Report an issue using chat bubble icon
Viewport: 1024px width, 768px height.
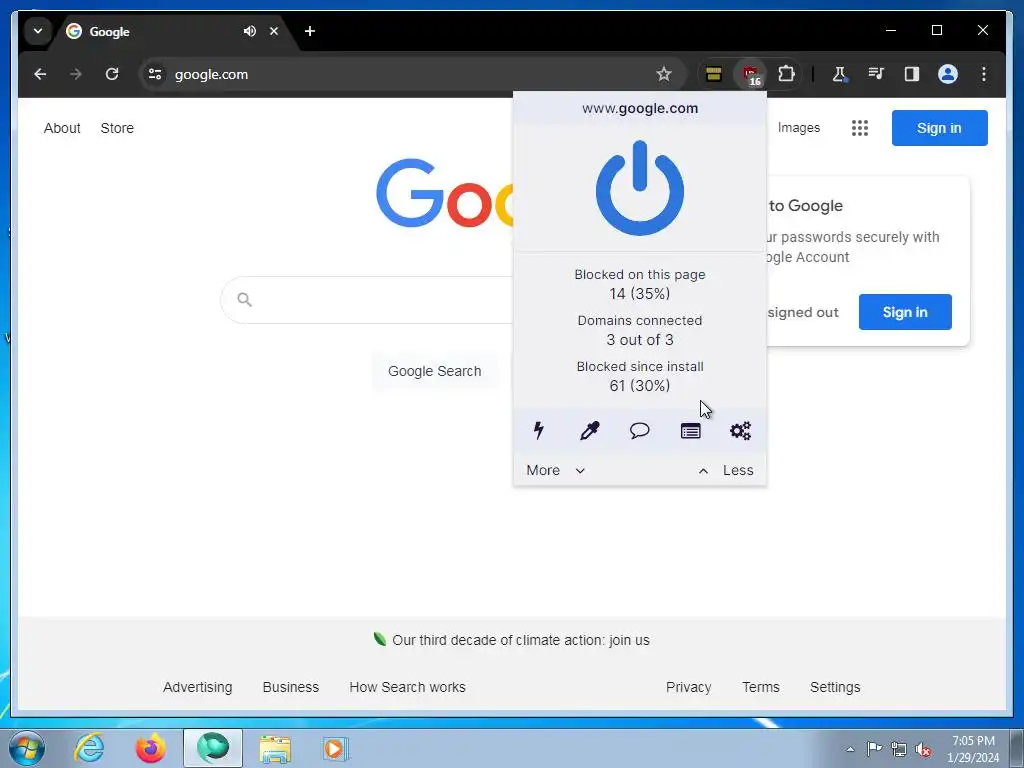click(639, 430)
